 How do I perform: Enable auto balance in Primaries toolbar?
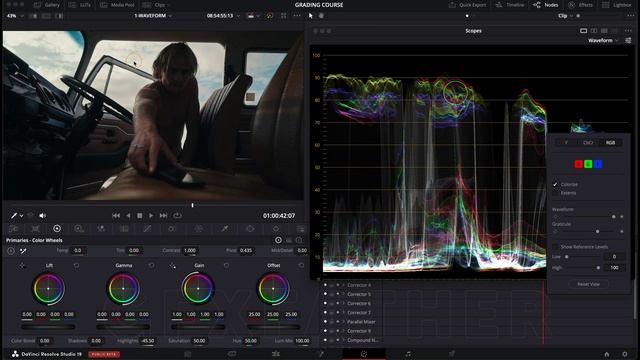pyautogui.click(x=11, y=251)
